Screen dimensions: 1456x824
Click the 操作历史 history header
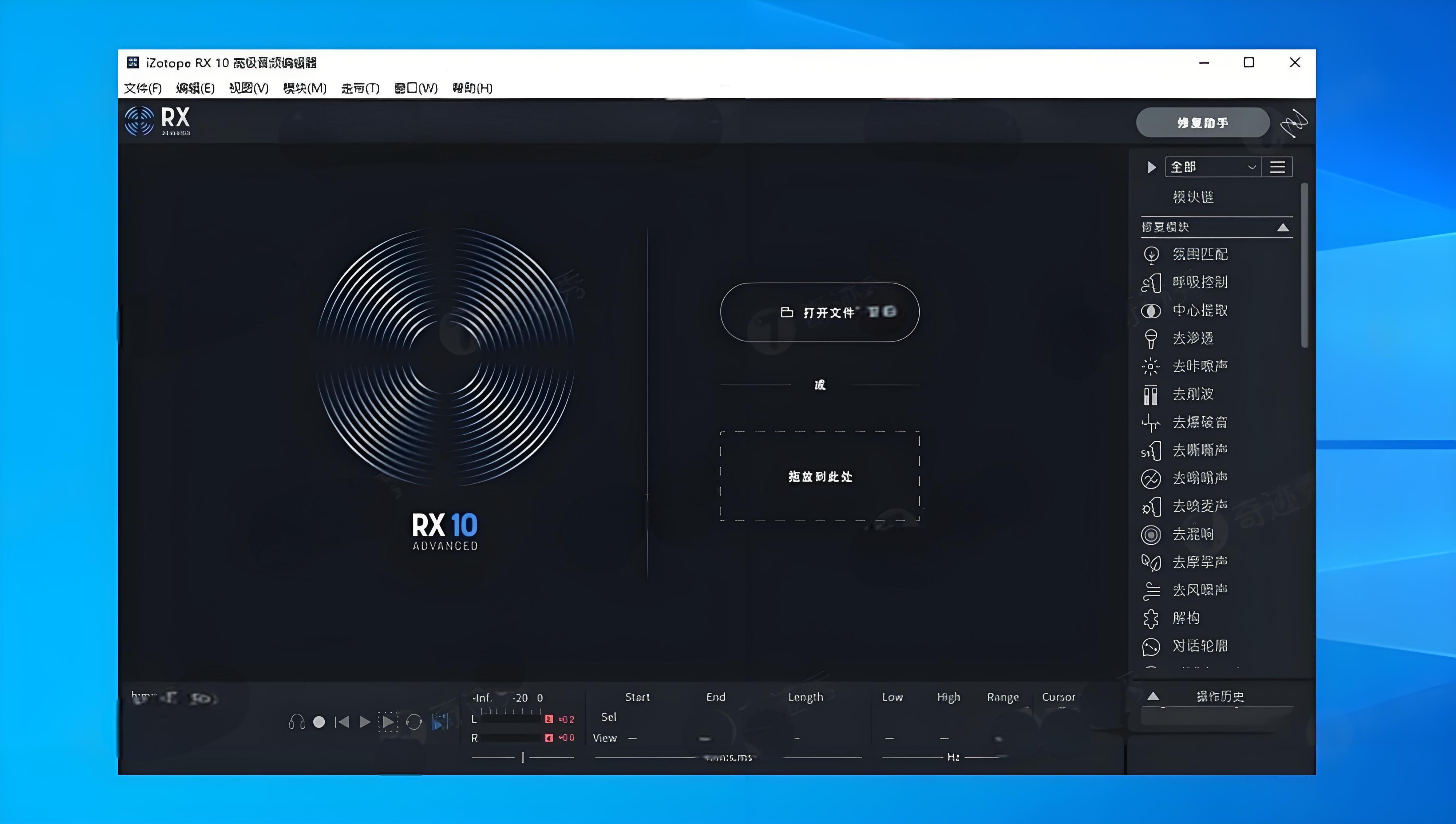tap(1220, 697)
